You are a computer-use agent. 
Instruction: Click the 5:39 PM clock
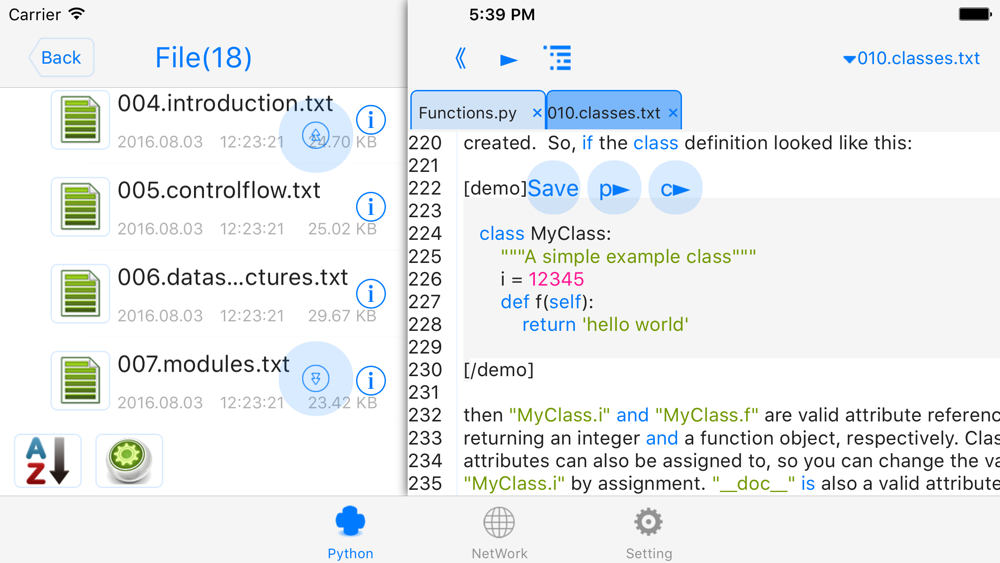click(x=502, y=15)
